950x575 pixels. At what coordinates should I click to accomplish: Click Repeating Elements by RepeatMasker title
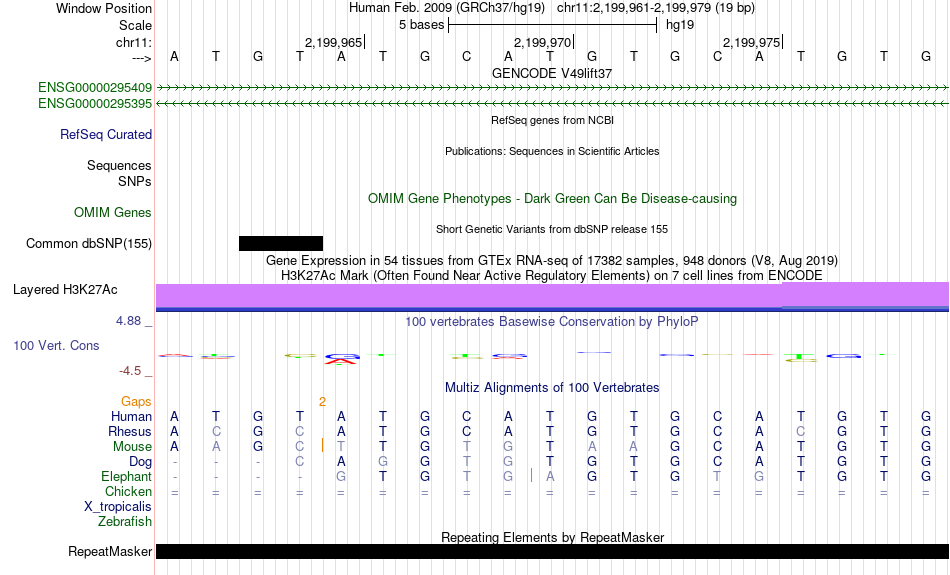[x=553, y=537]
